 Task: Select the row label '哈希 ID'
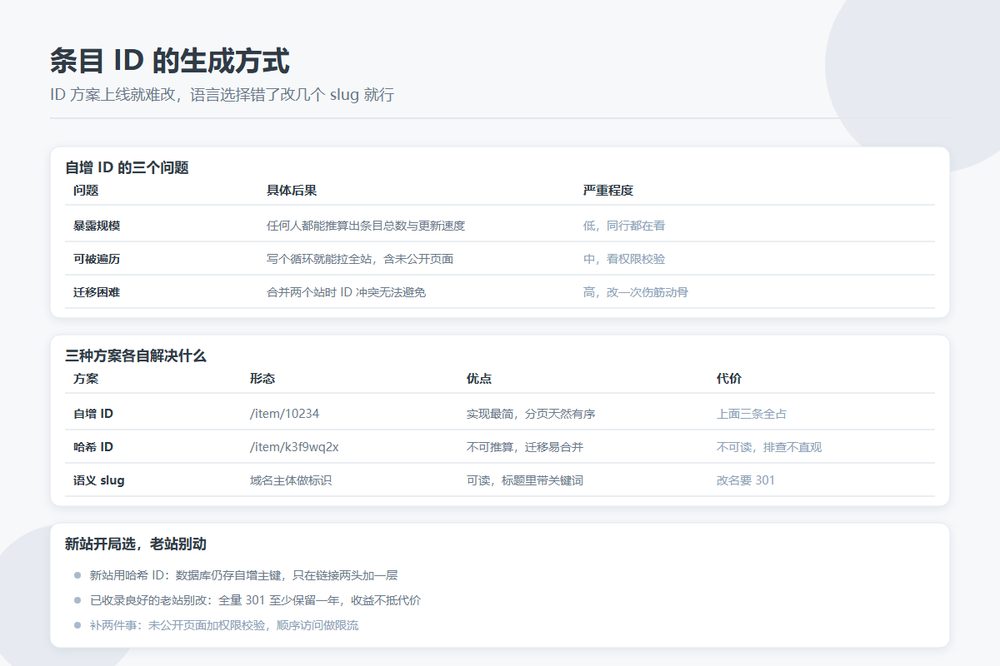click(93, 447)
